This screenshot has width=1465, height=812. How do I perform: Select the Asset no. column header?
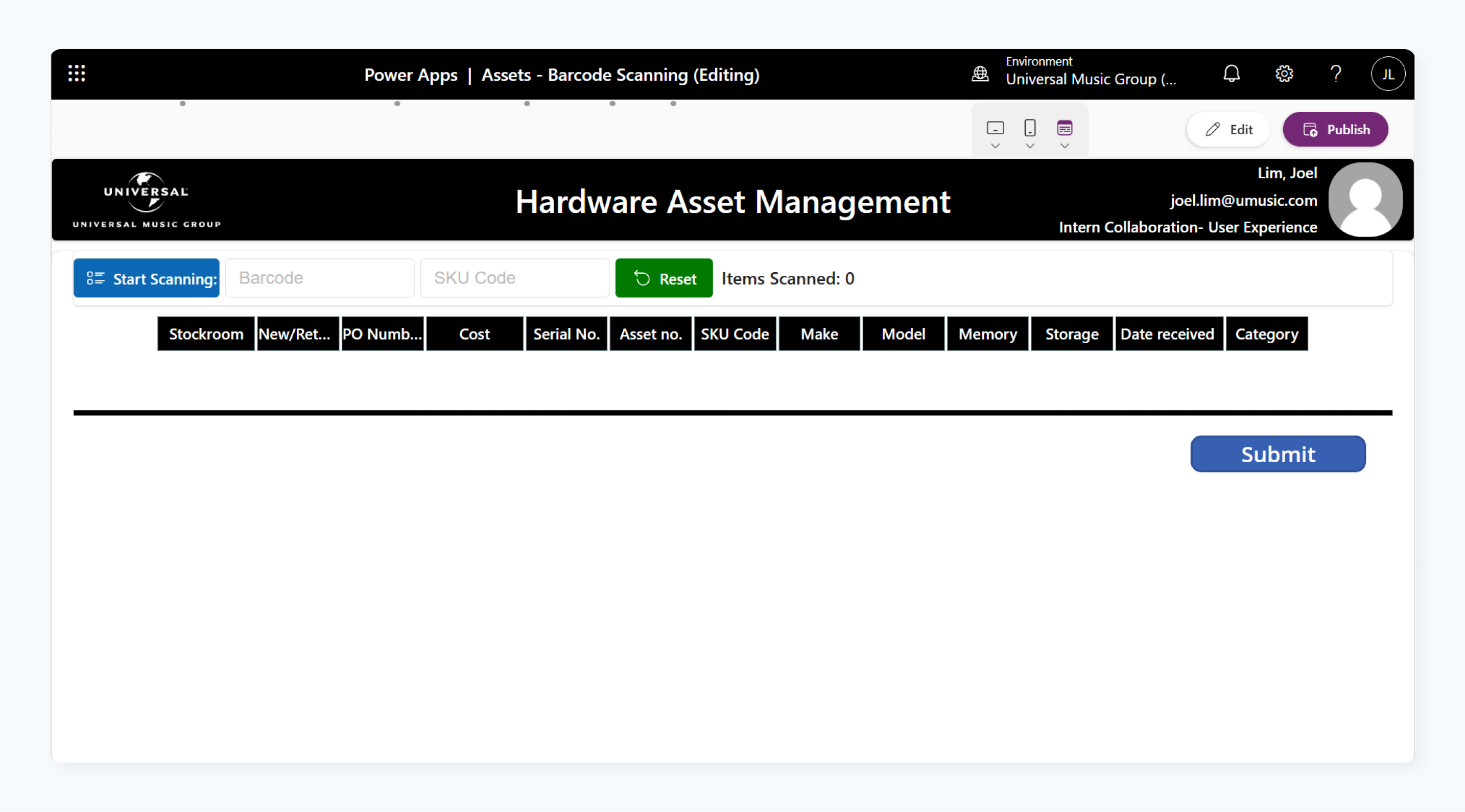(651, 334)
